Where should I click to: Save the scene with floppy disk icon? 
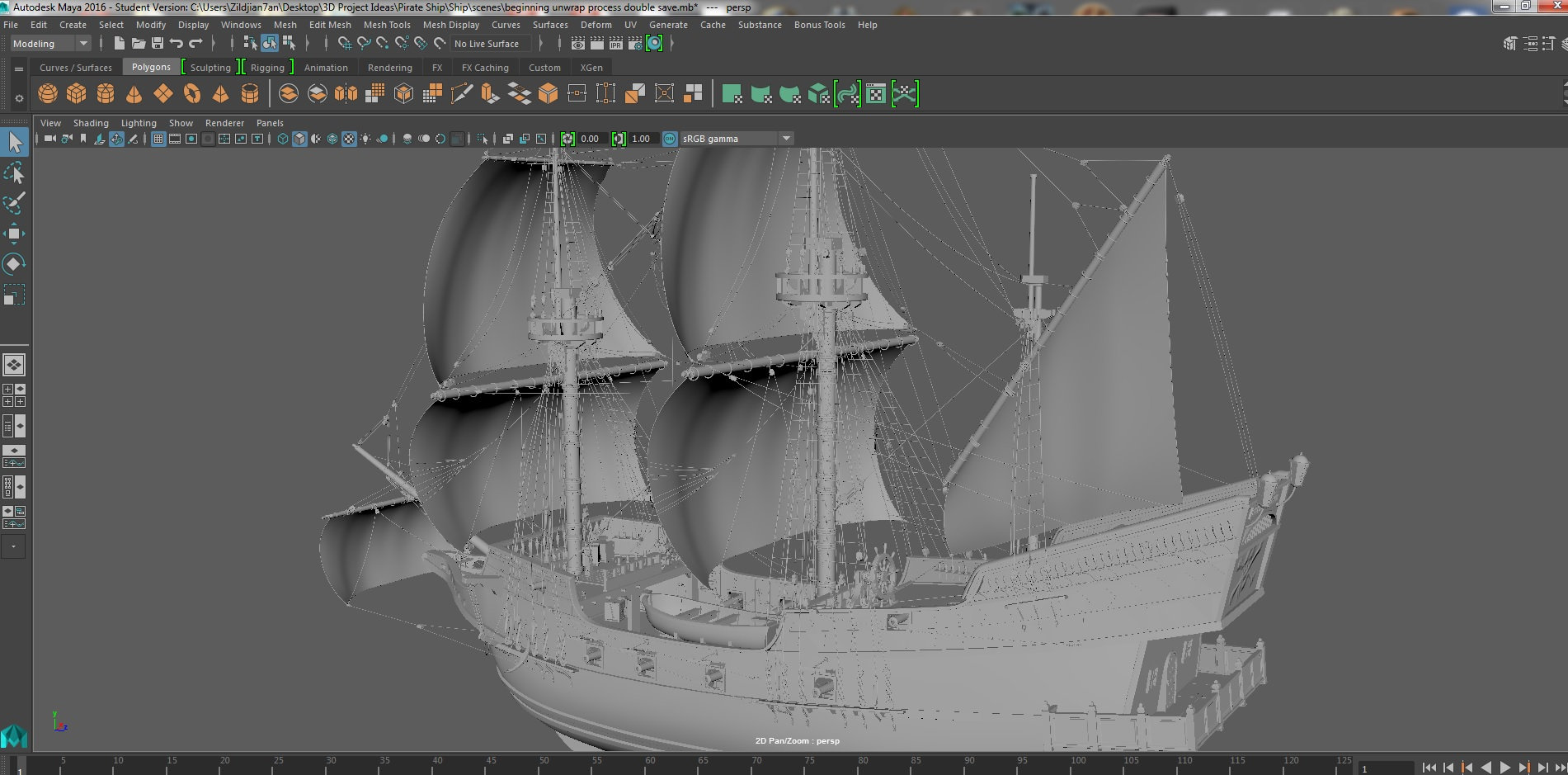coord(157,43)
